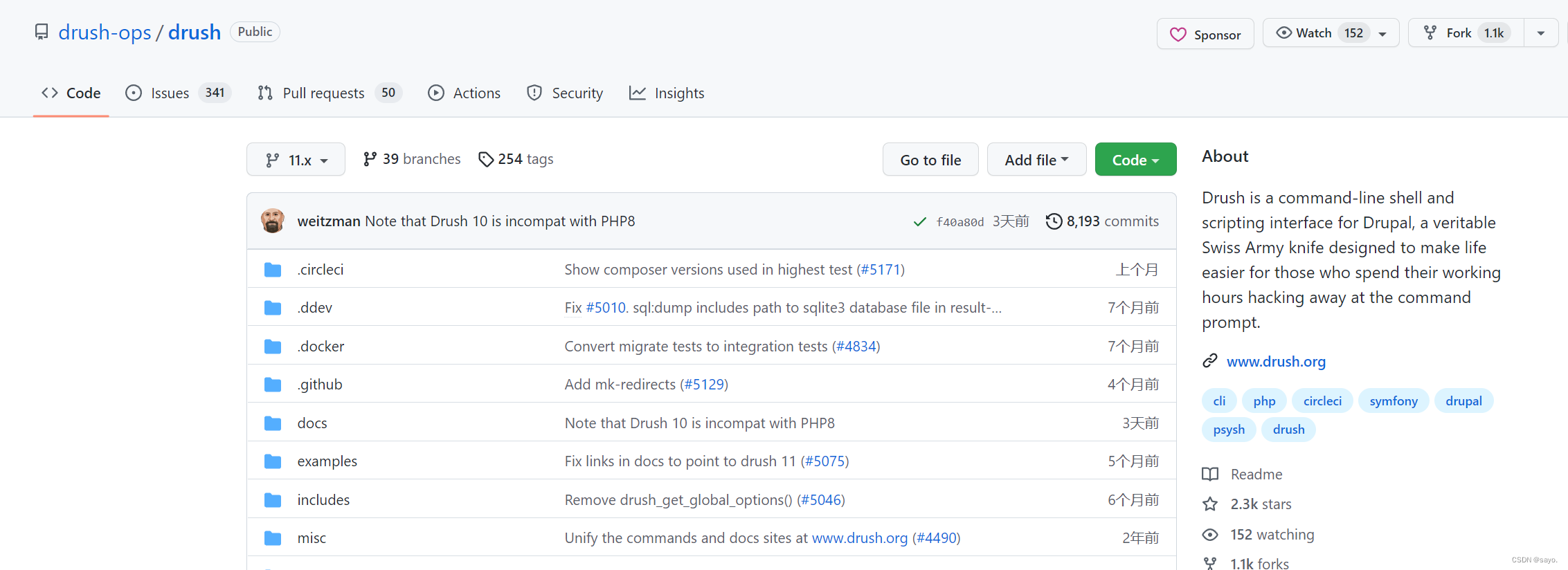Open the green Code dropdown
This screenshot has height=570, width=1568.
1135,160
